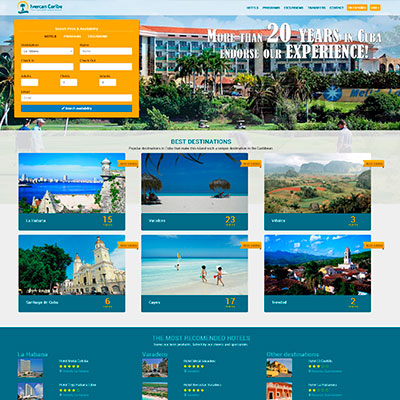Click the hotel count 23 on Varadero card
Screen dimensions: 400x400
[x=230, y=220]
